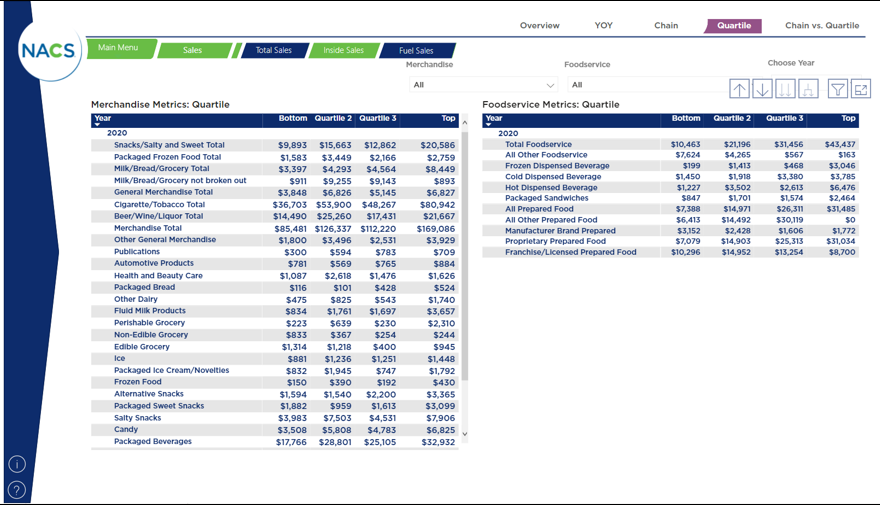Go to next hierarchy level icon
880x505 pixels.
[x=785, y=89]
